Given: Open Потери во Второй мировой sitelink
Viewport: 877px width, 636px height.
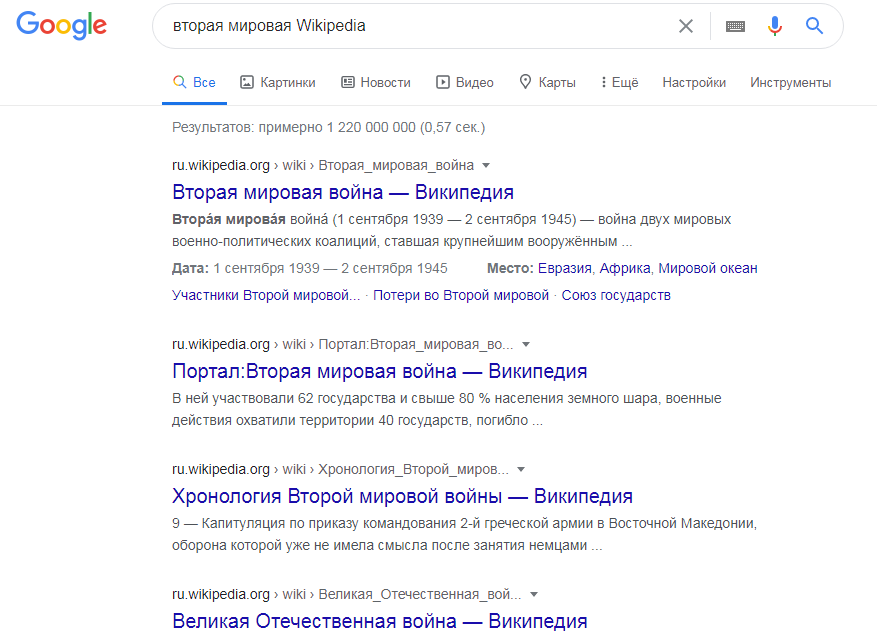Looking at the screenshot, I should pyautogui.click(x=461, y=295).
